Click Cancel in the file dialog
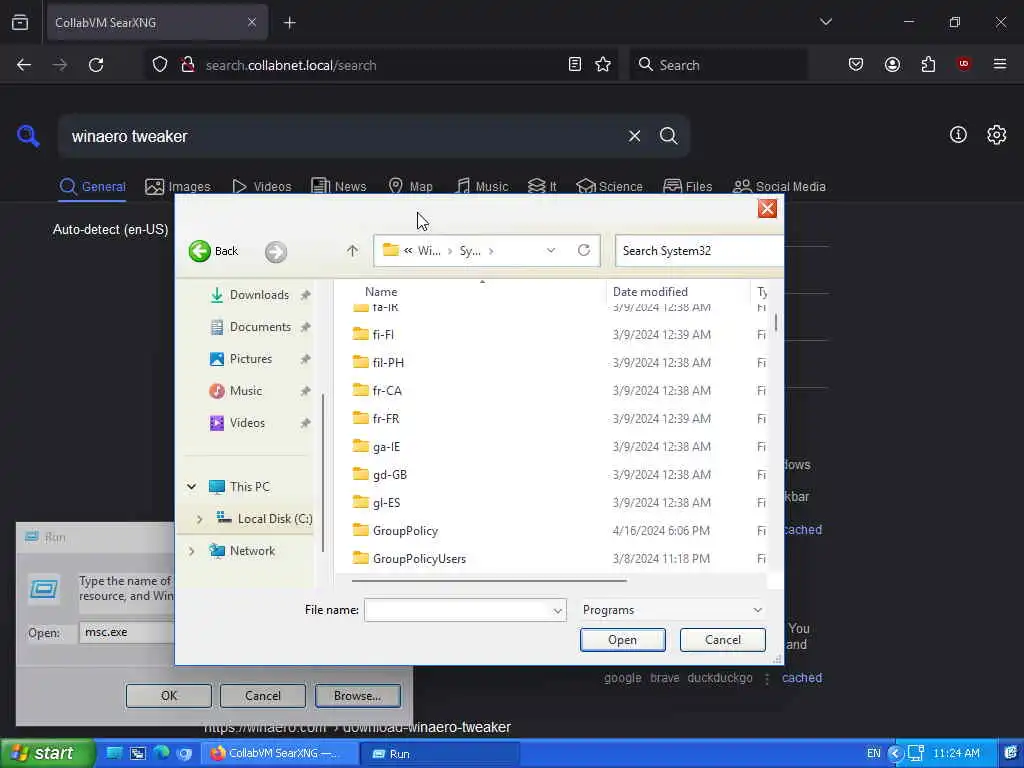The height and width of the screenshot is (768, 1024). (x=722, y=640)
